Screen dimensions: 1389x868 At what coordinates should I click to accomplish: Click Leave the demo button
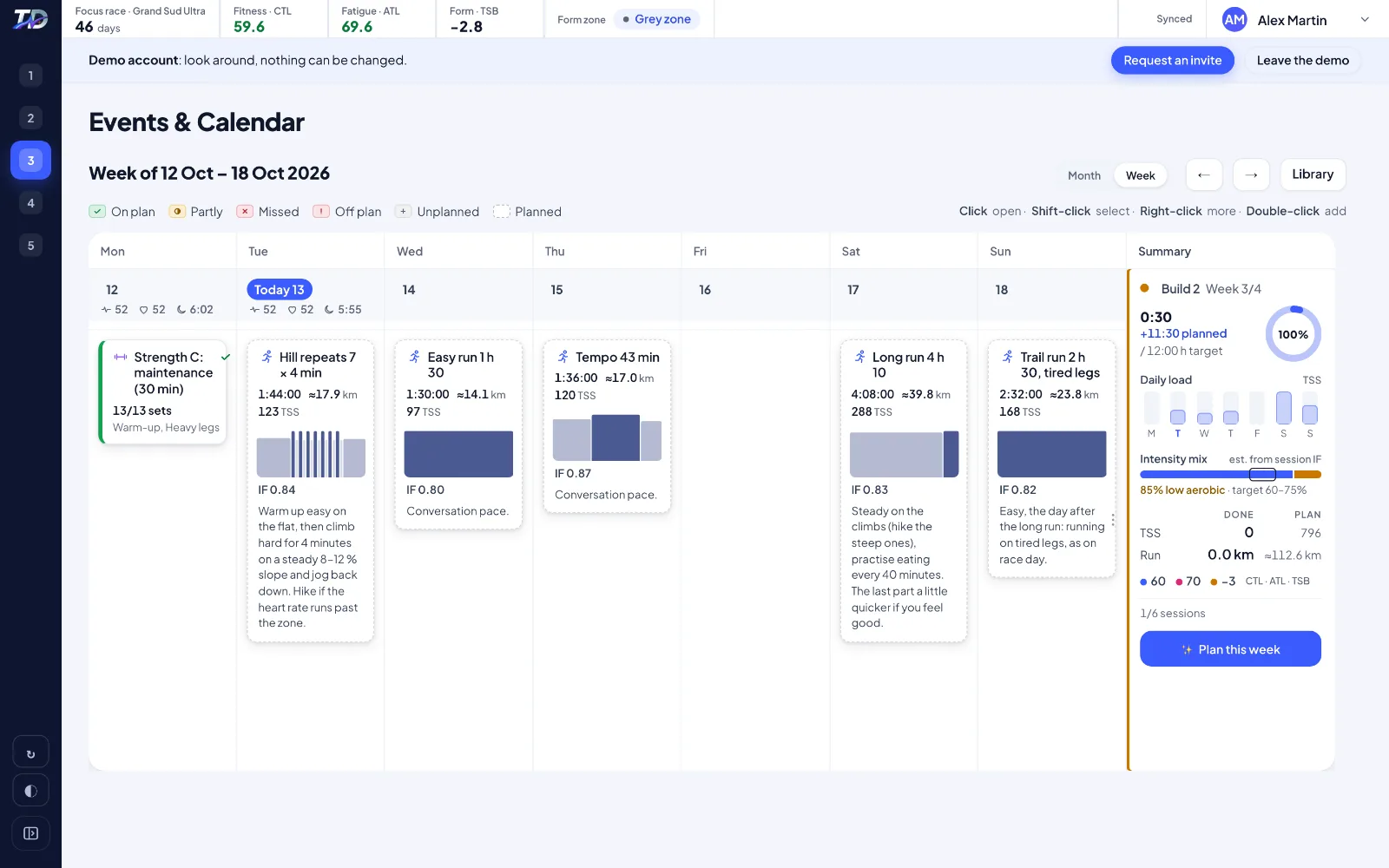pyautogui.click(x=1302, y=60)
